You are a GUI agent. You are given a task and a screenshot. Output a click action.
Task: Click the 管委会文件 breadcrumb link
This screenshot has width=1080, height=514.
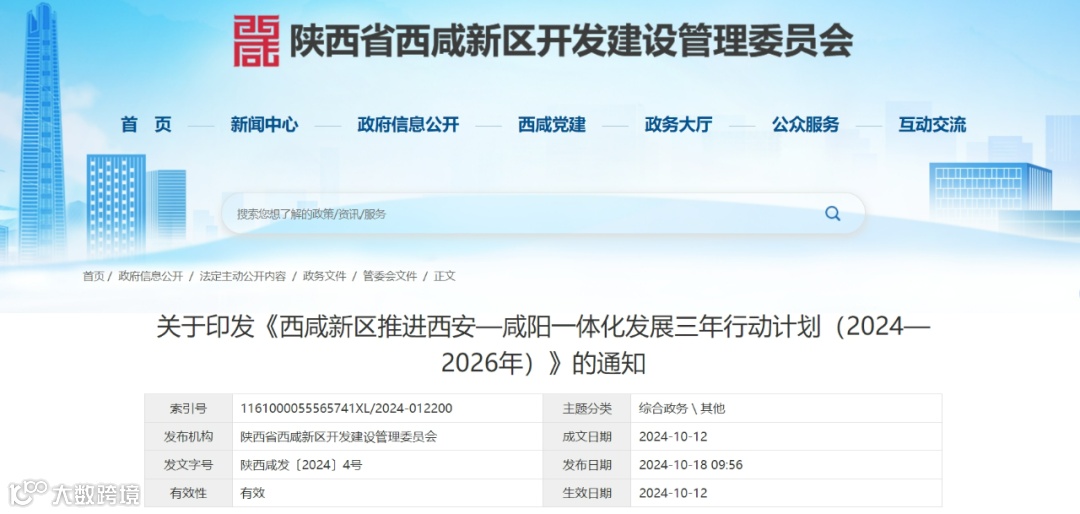click(390, 276)
